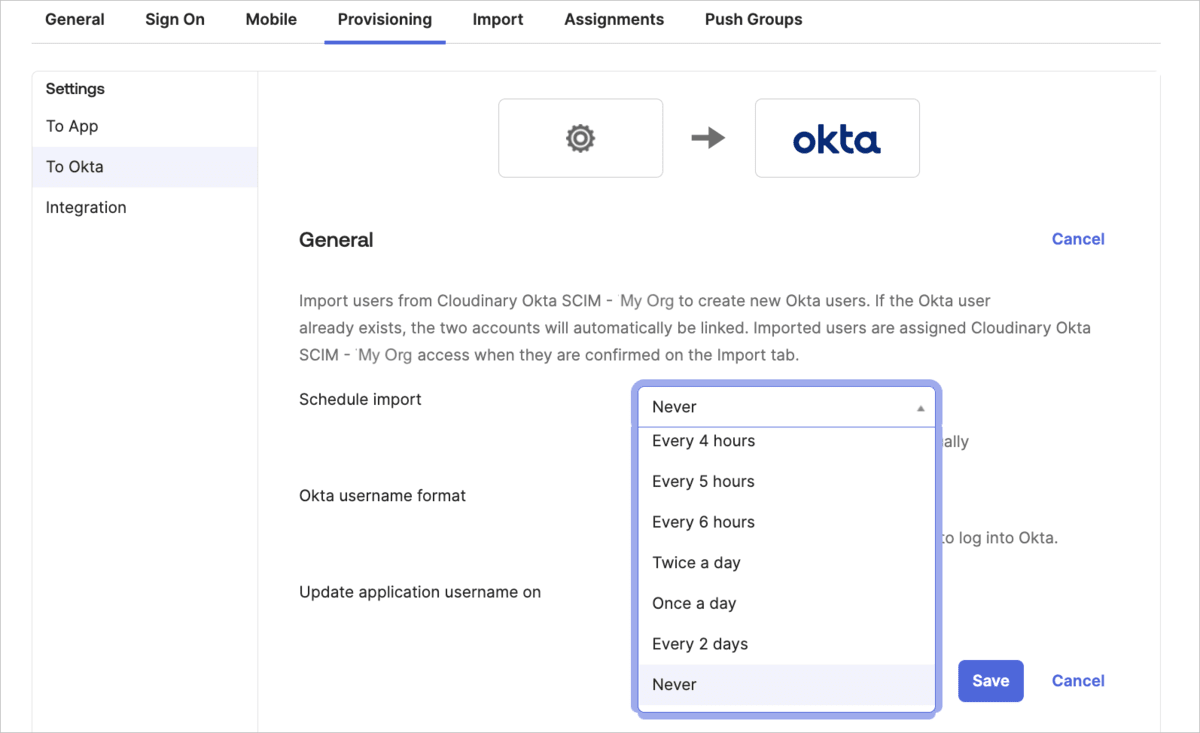Switch to Push Groups tab
1200x733 pixels.
[x=753, y=19]
